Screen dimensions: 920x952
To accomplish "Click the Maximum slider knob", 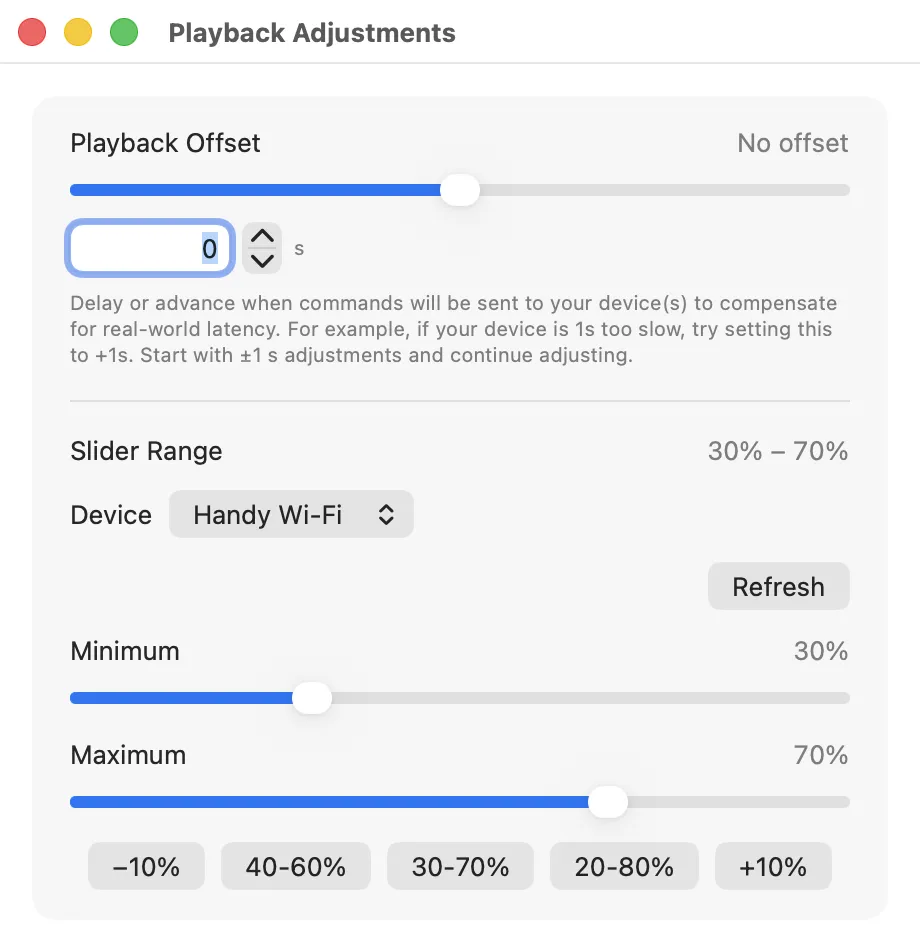I will [x=607, y=801].
